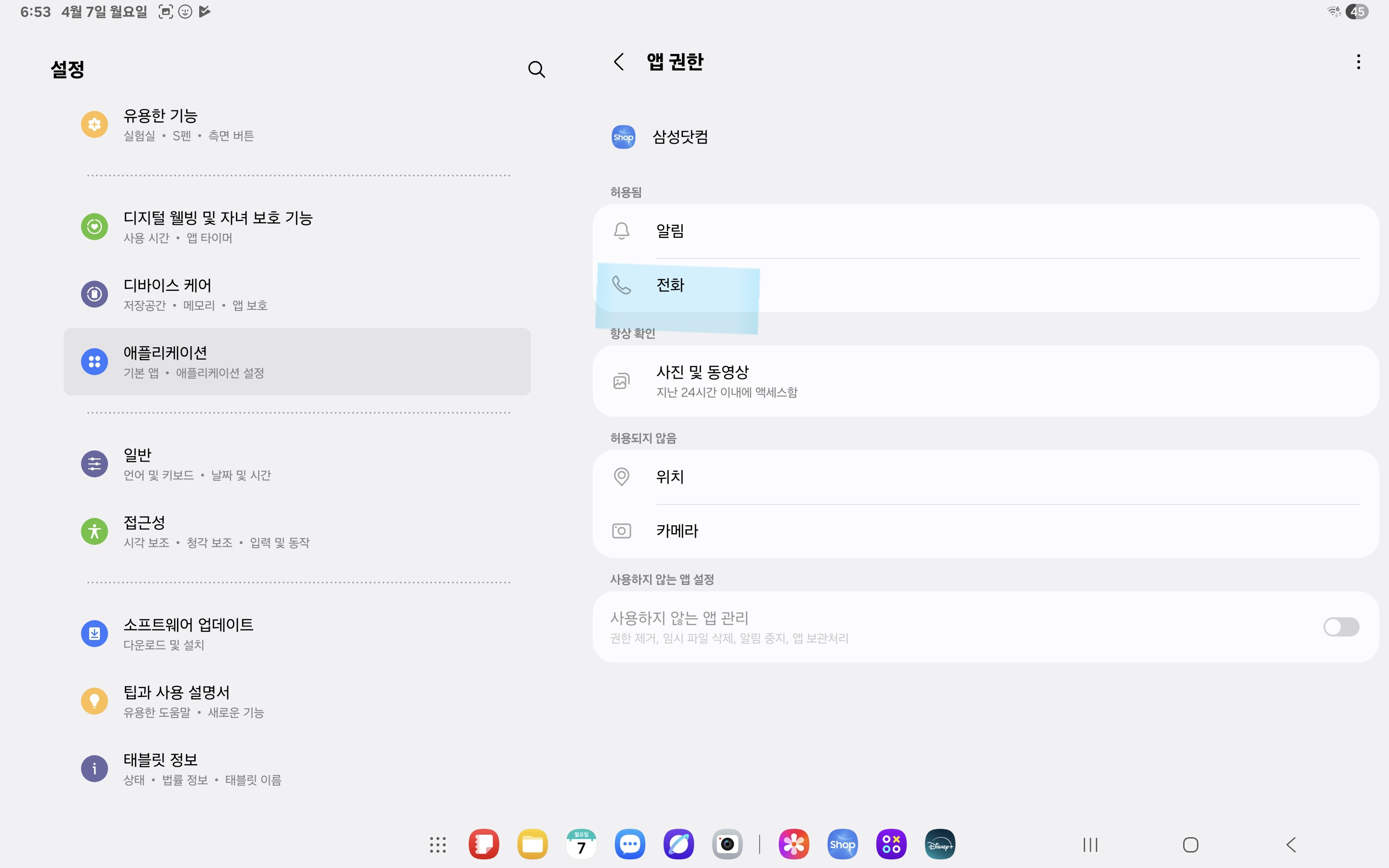The width and height of the screenshot is (1389, 868).
Task: Tap the search icon in Settings
Action: tap(536, 69)
